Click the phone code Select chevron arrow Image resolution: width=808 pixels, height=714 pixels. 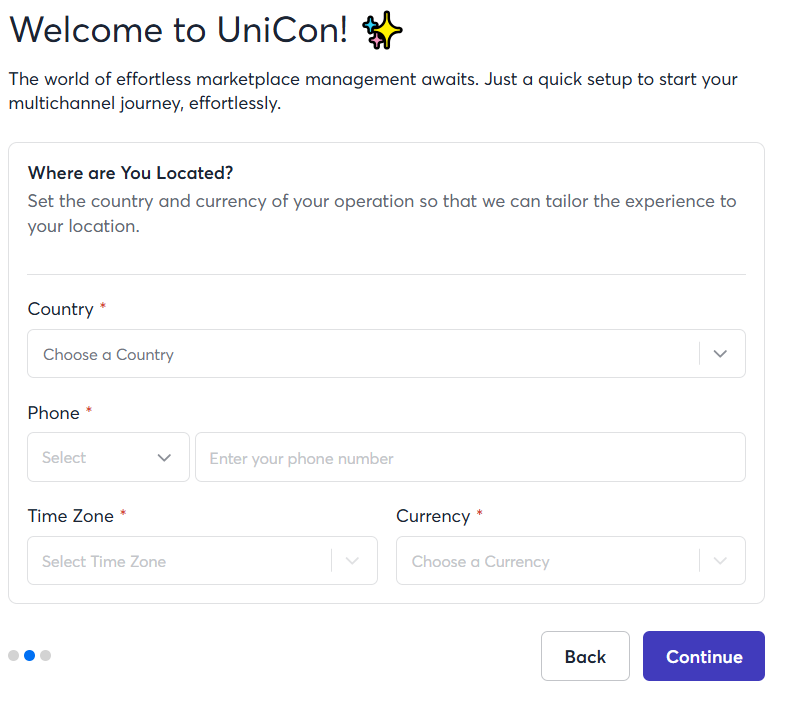(x=165, y=458)
